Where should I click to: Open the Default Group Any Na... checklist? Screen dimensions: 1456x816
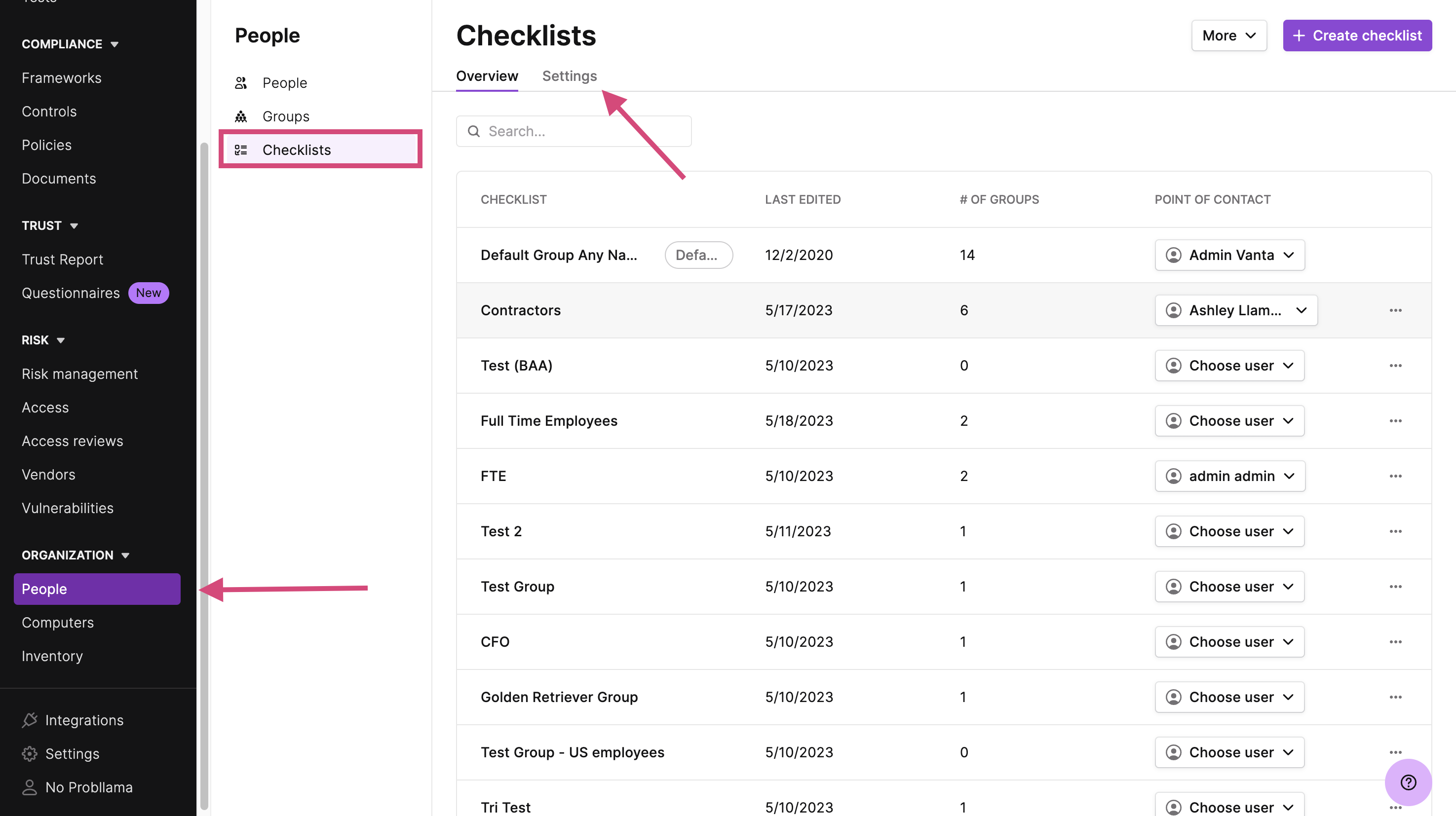click(x=558, y=255)
